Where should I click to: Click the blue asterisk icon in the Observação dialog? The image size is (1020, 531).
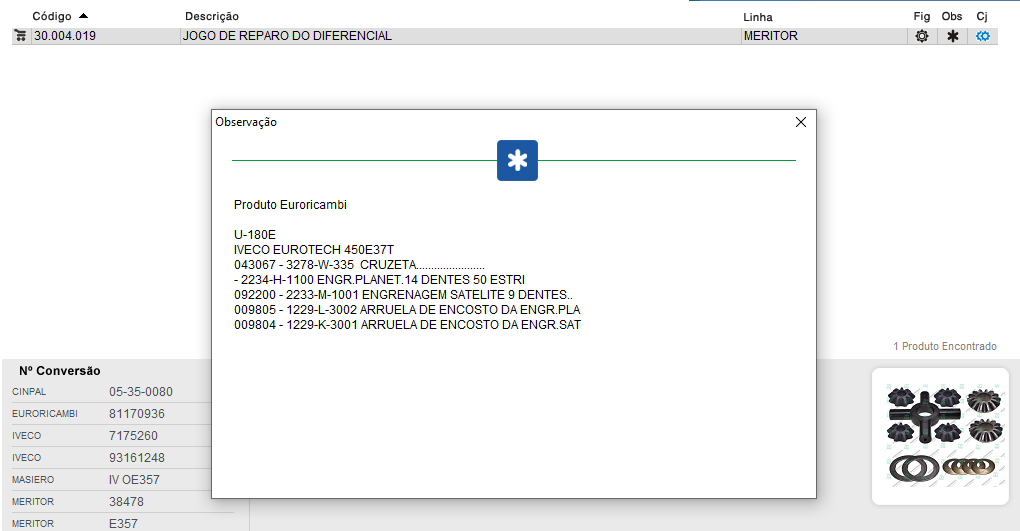[517, 161]
